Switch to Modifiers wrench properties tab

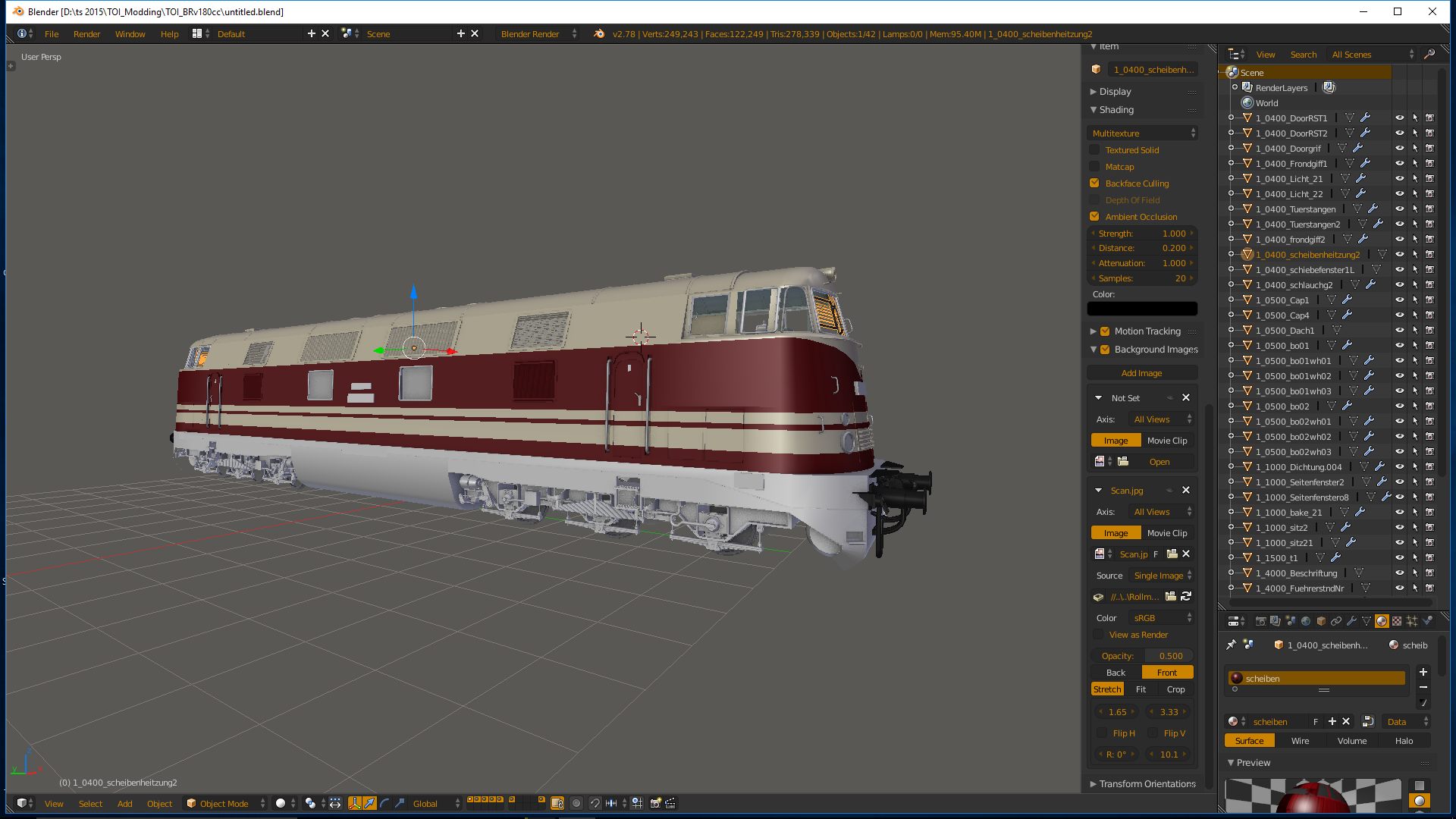pos(1351,621)
